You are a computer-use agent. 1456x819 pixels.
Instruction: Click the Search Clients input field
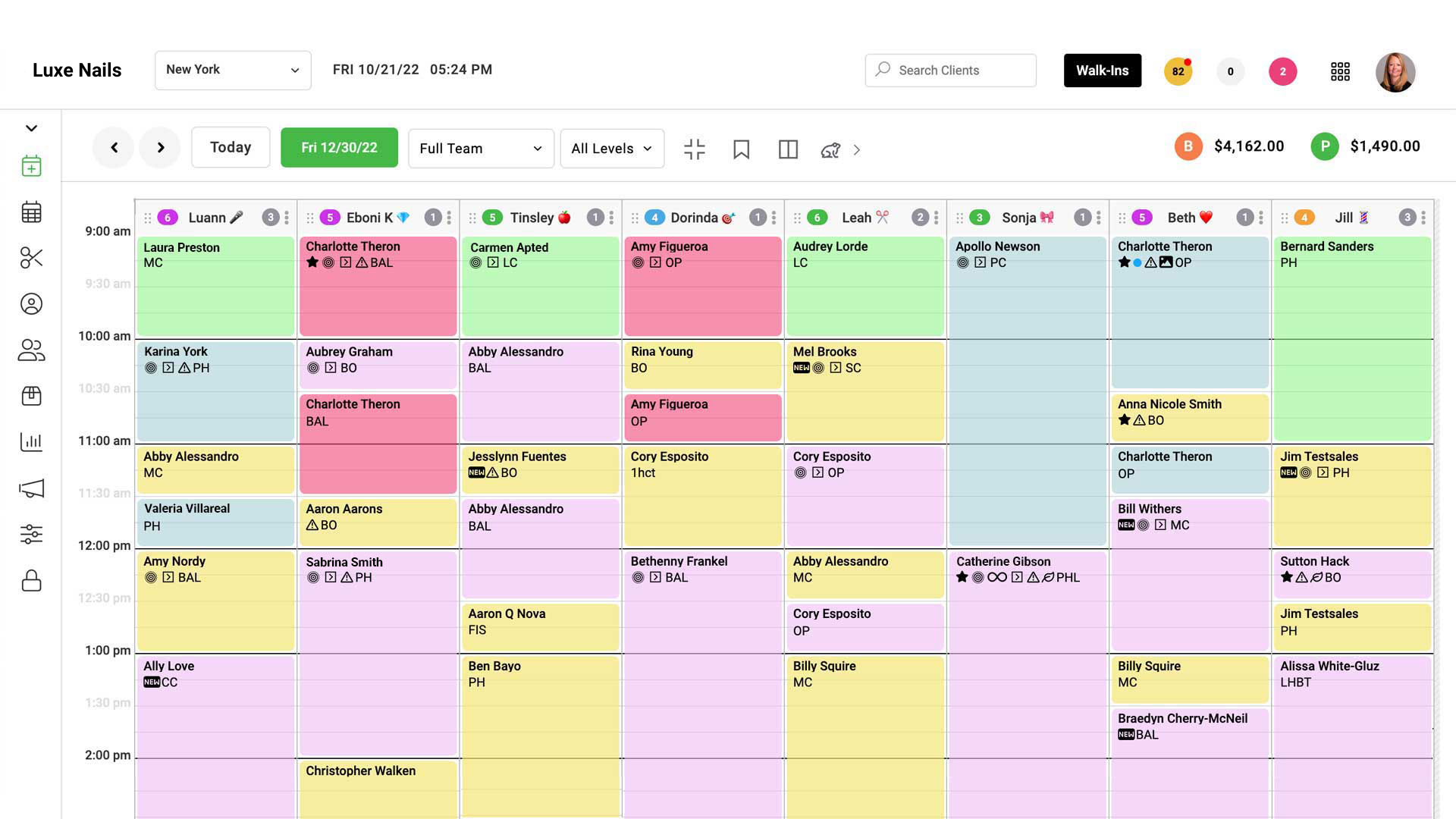950,70
